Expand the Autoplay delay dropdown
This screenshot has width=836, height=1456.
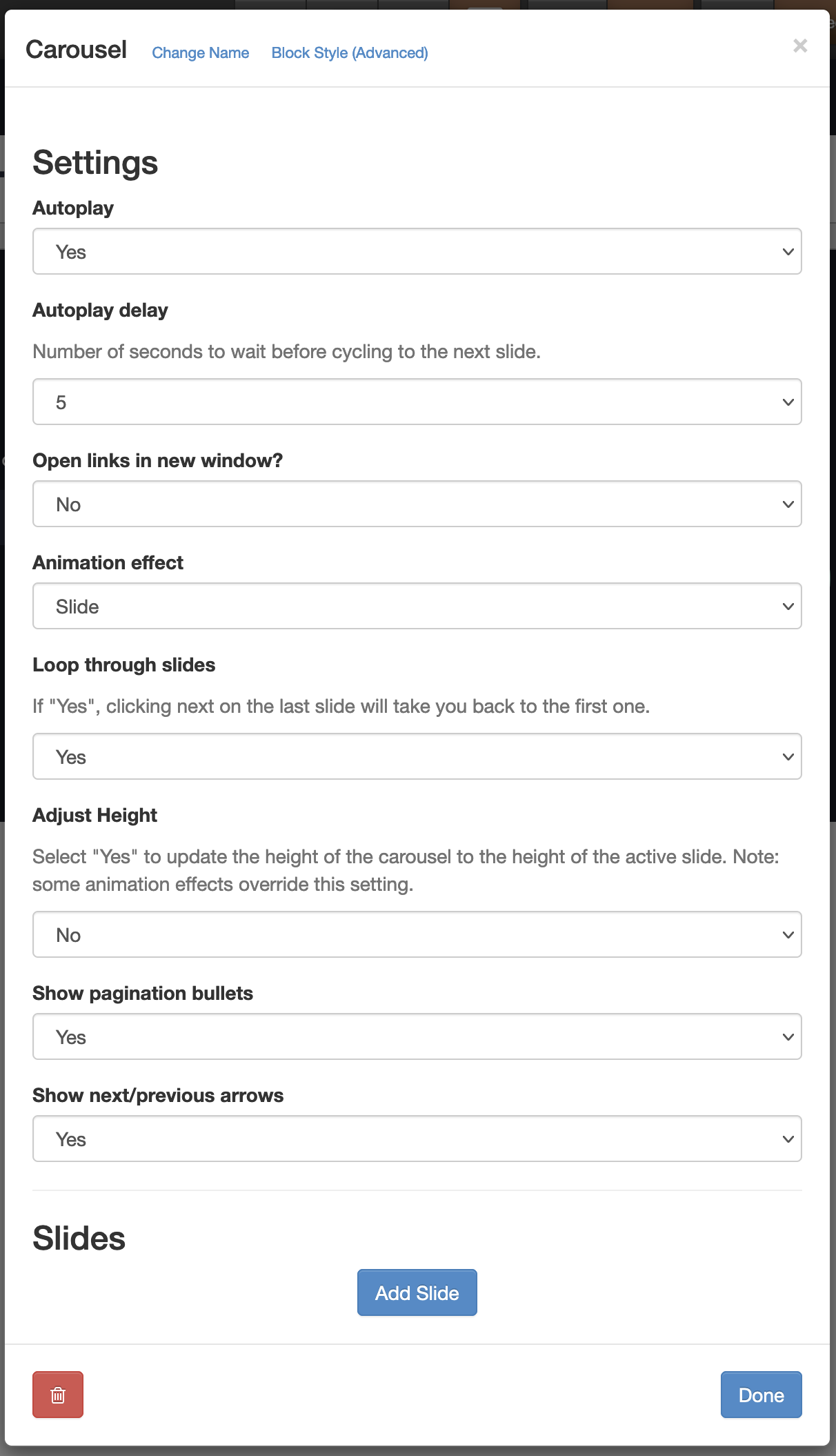click(417, 402)
